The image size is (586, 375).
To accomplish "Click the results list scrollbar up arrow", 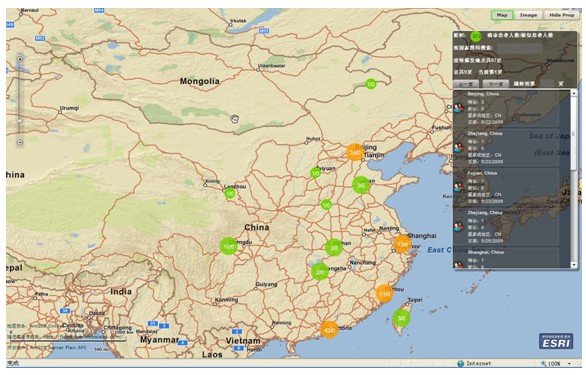I will pos(574,92).
